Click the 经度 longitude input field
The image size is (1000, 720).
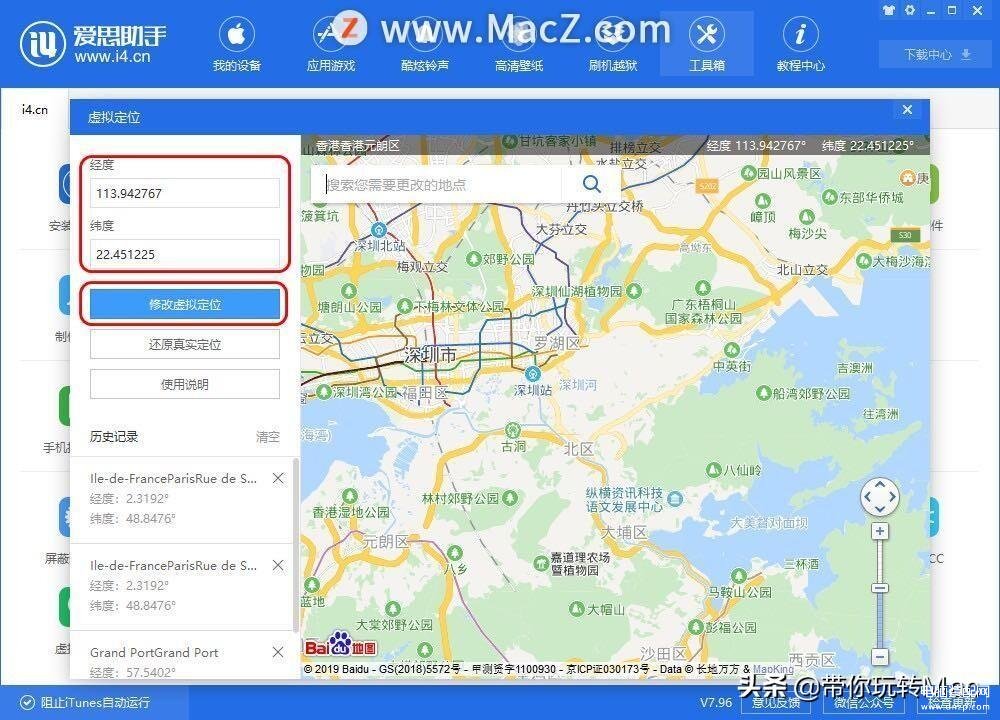point(184,193)
